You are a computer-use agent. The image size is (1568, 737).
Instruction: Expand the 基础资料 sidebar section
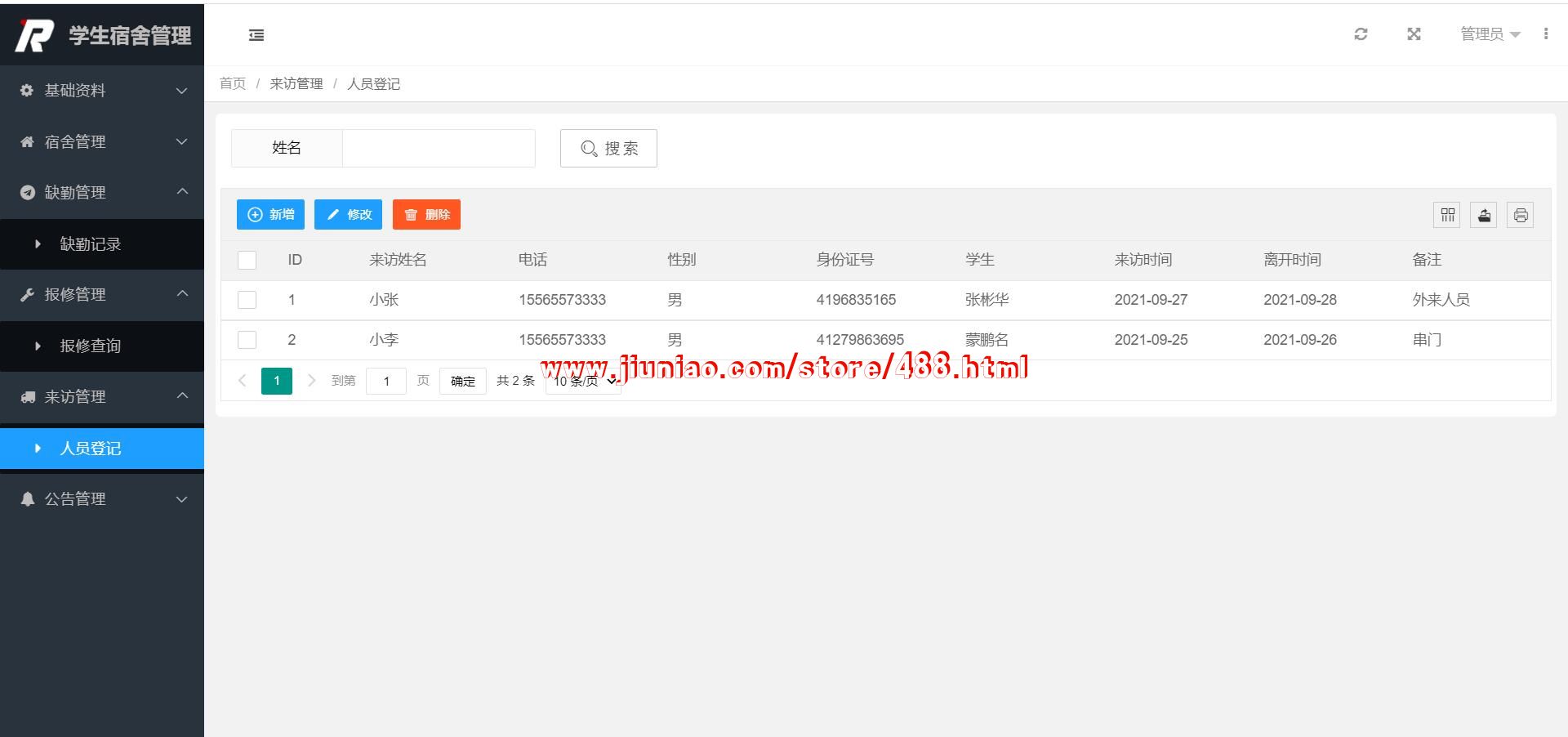click(102, 91)
